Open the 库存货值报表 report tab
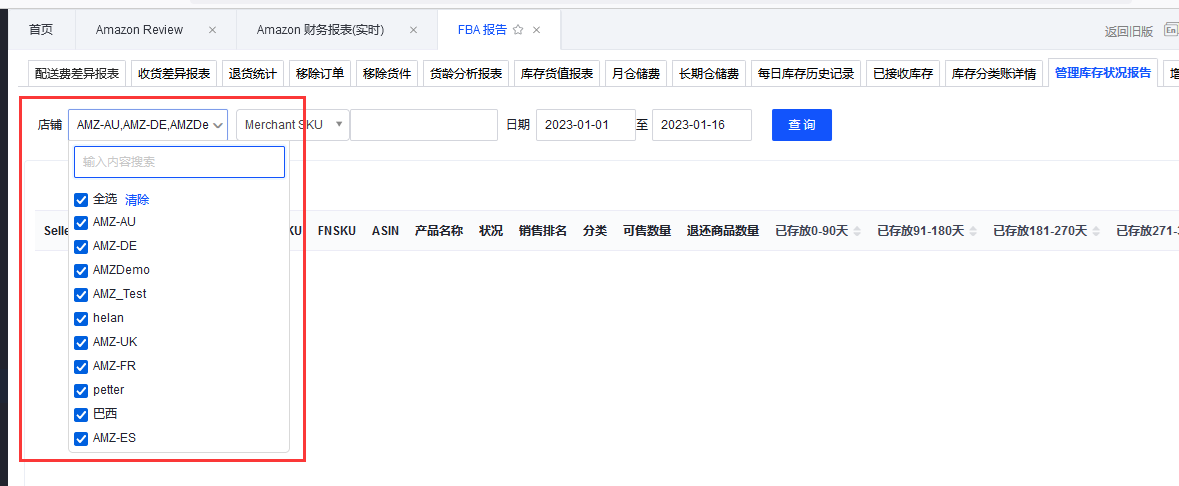The image size is (1179, 486). (557, 74)
